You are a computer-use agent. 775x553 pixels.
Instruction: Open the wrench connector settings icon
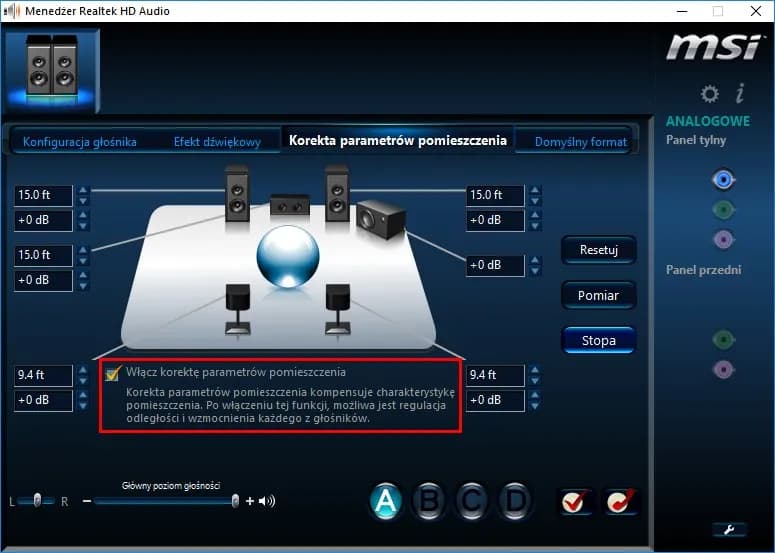(729, 529)
